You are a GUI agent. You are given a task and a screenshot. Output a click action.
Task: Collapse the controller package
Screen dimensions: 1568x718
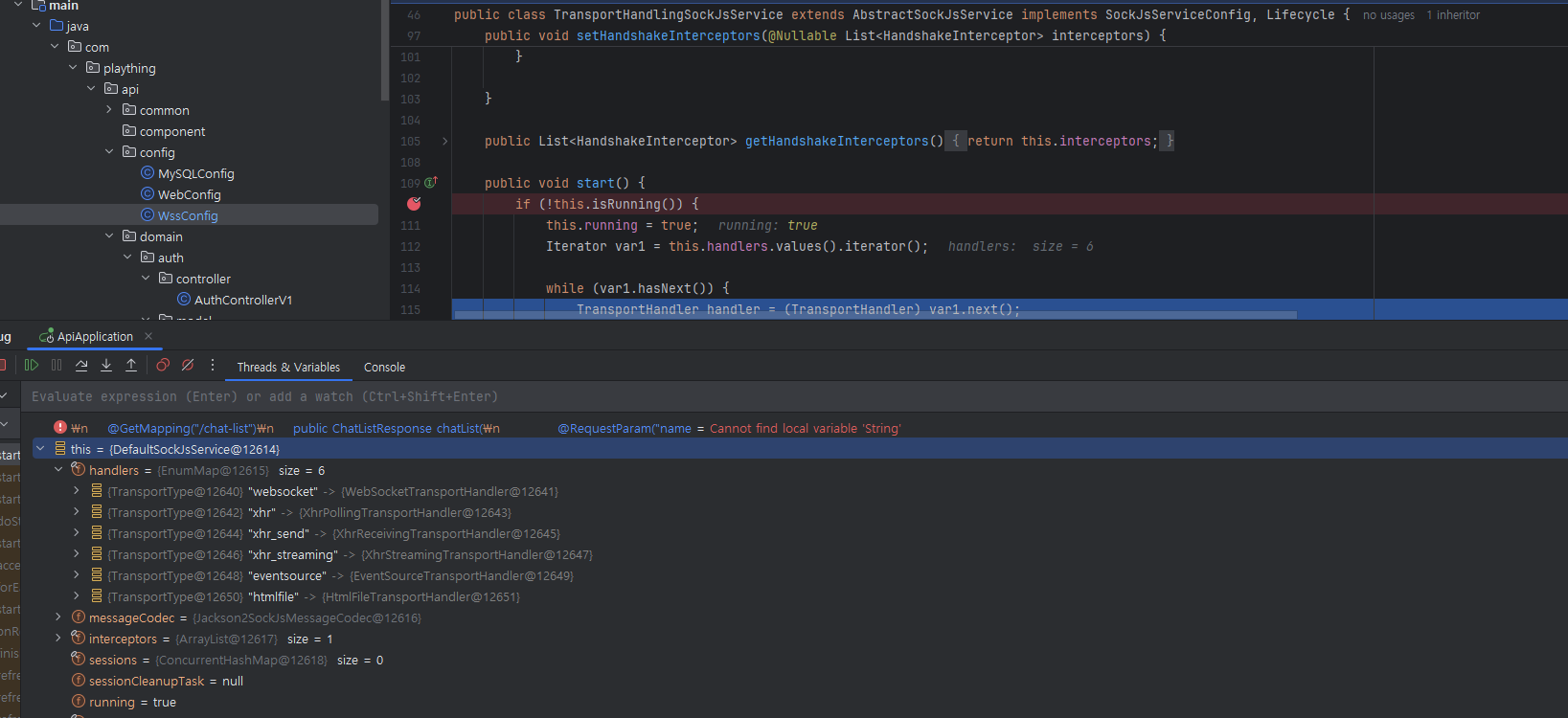(x=146, y=278)
